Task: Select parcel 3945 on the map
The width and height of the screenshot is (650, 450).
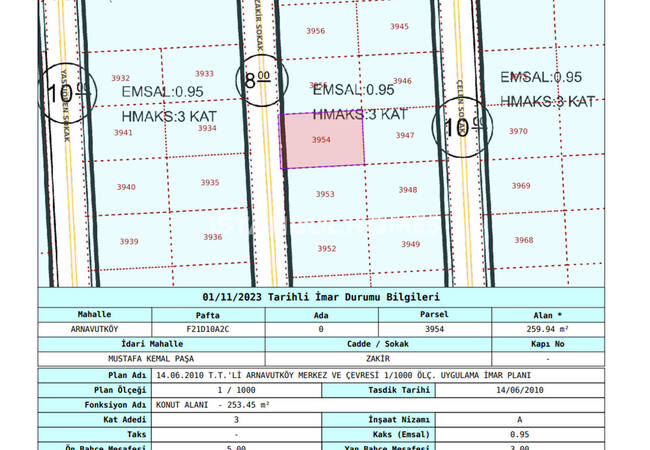Action: pos(399,26)
